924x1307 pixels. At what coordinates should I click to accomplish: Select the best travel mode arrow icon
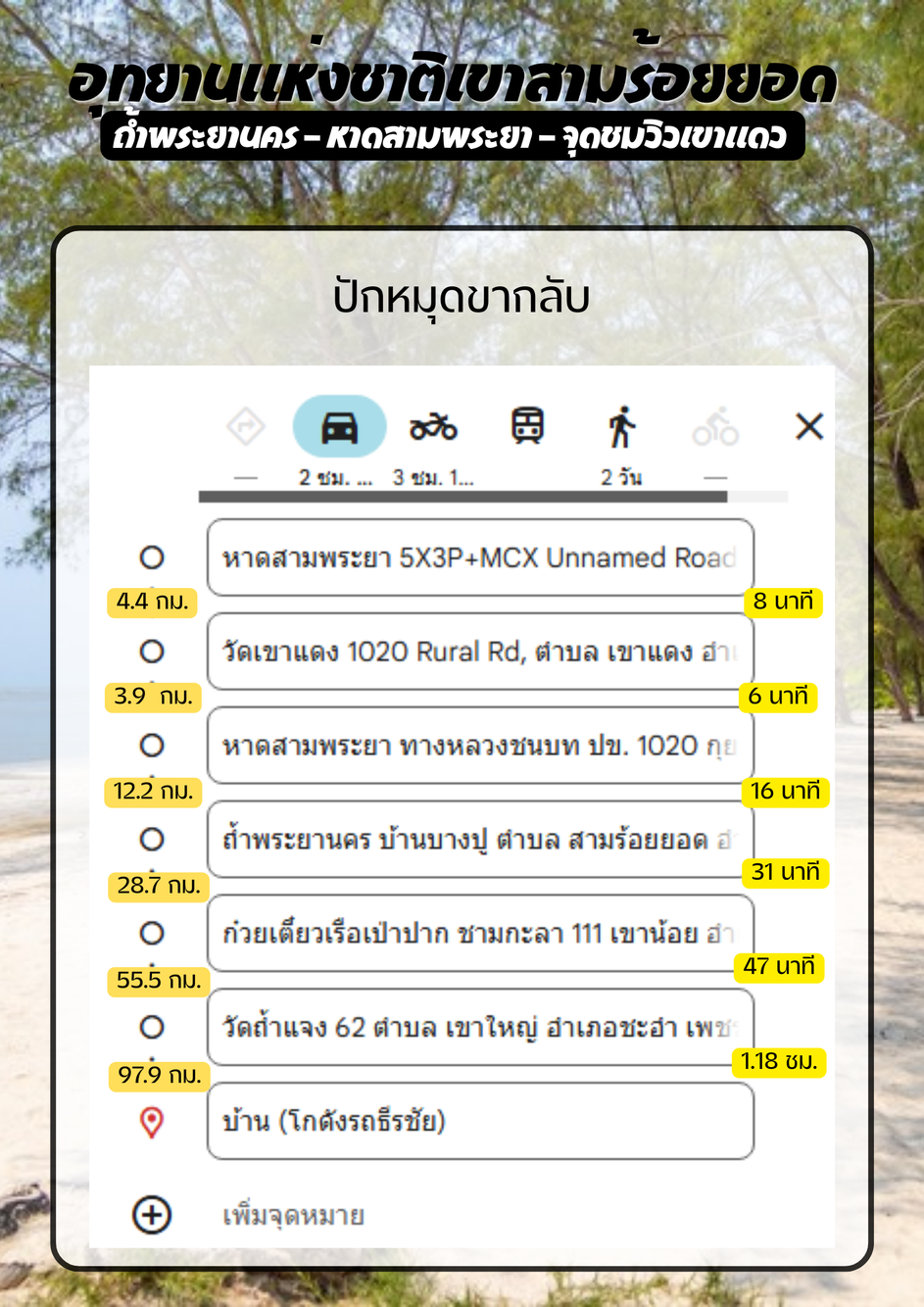[x=245, y=427]
